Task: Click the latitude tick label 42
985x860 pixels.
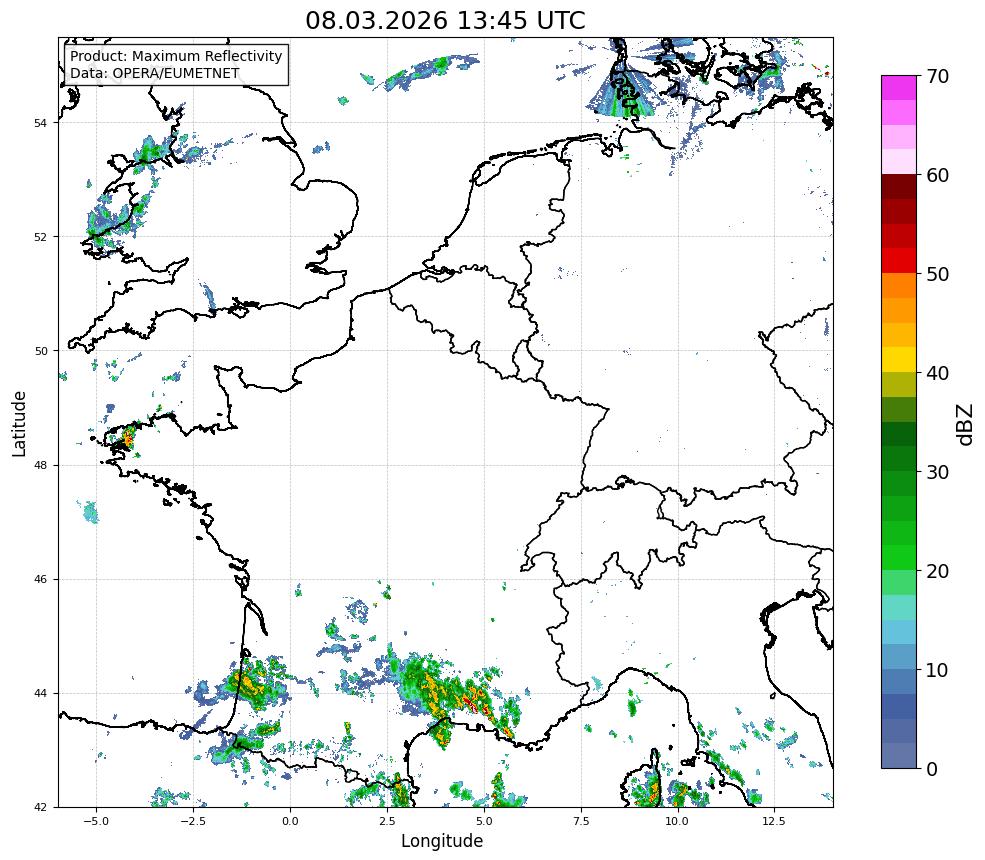Action: [x=40, y=807]
